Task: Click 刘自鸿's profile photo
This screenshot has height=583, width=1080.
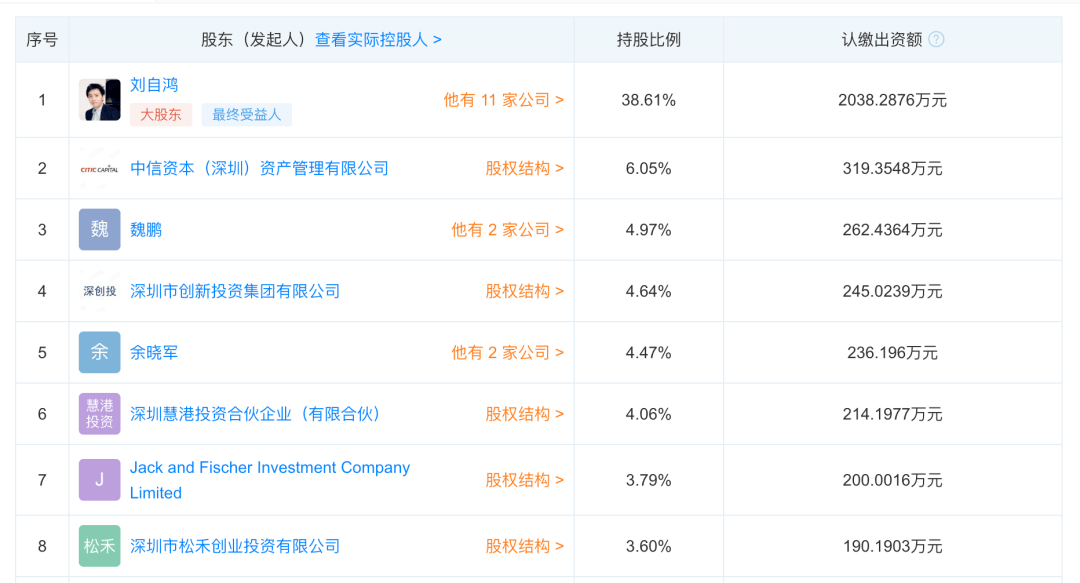Action: pyautogui.click(x=99, y=99)
